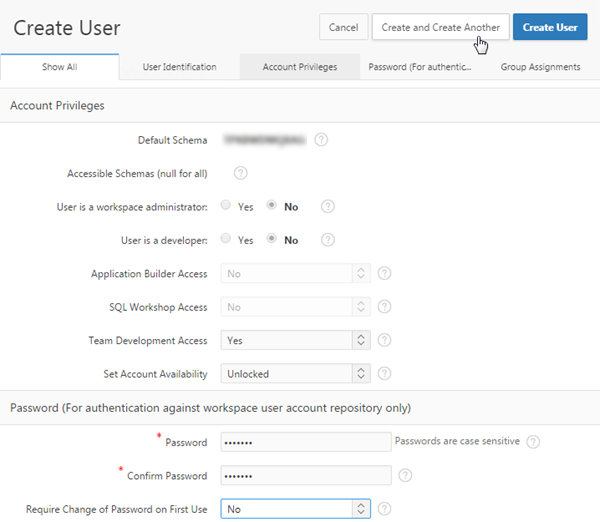View help for Team Development Access

(x=384, y=341)
